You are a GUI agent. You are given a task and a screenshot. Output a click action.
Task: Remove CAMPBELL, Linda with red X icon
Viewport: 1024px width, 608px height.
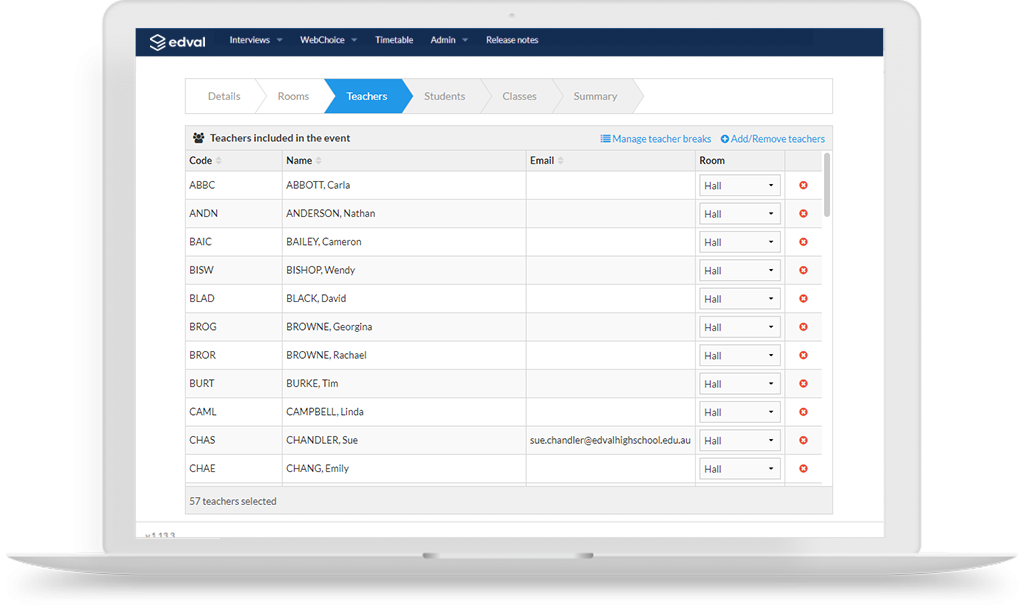(803, 412)
